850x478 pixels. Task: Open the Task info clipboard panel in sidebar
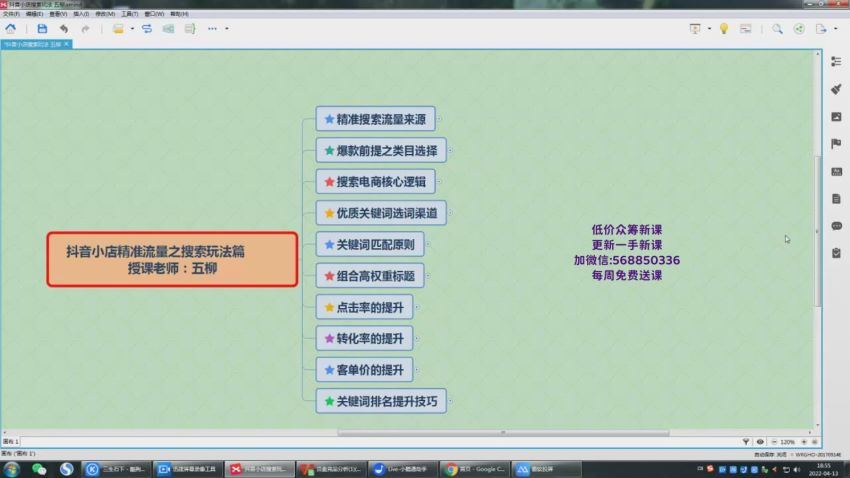[836, 253]
